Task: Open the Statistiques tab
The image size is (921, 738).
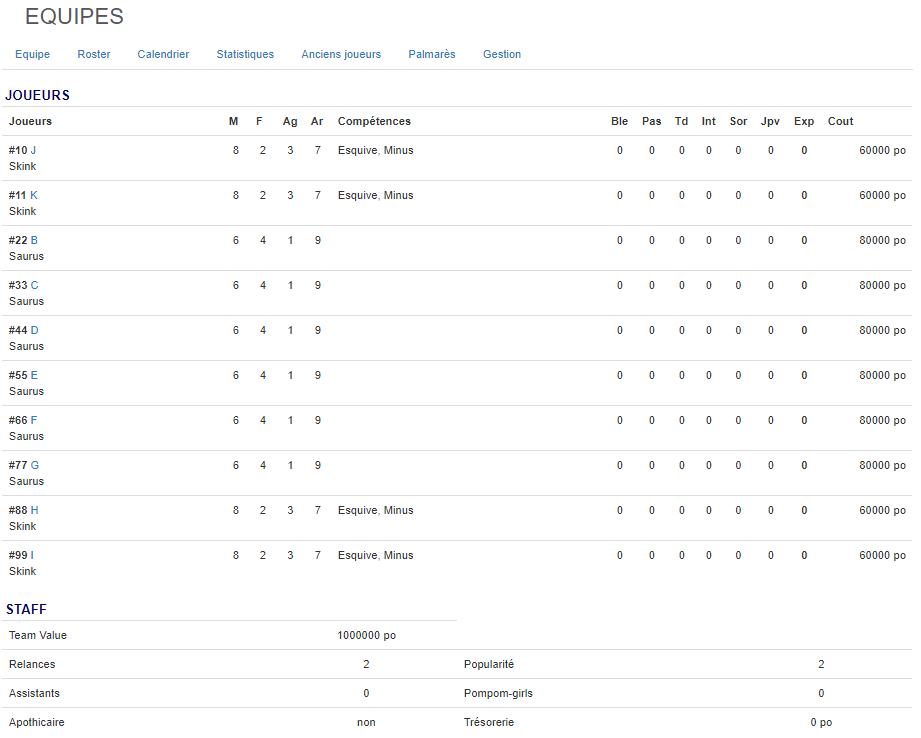Action: 245,54
